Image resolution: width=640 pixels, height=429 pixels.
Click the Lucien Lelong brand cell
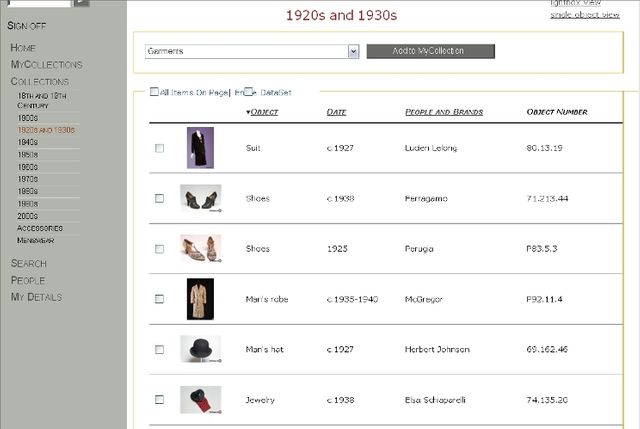coord(431,148)
